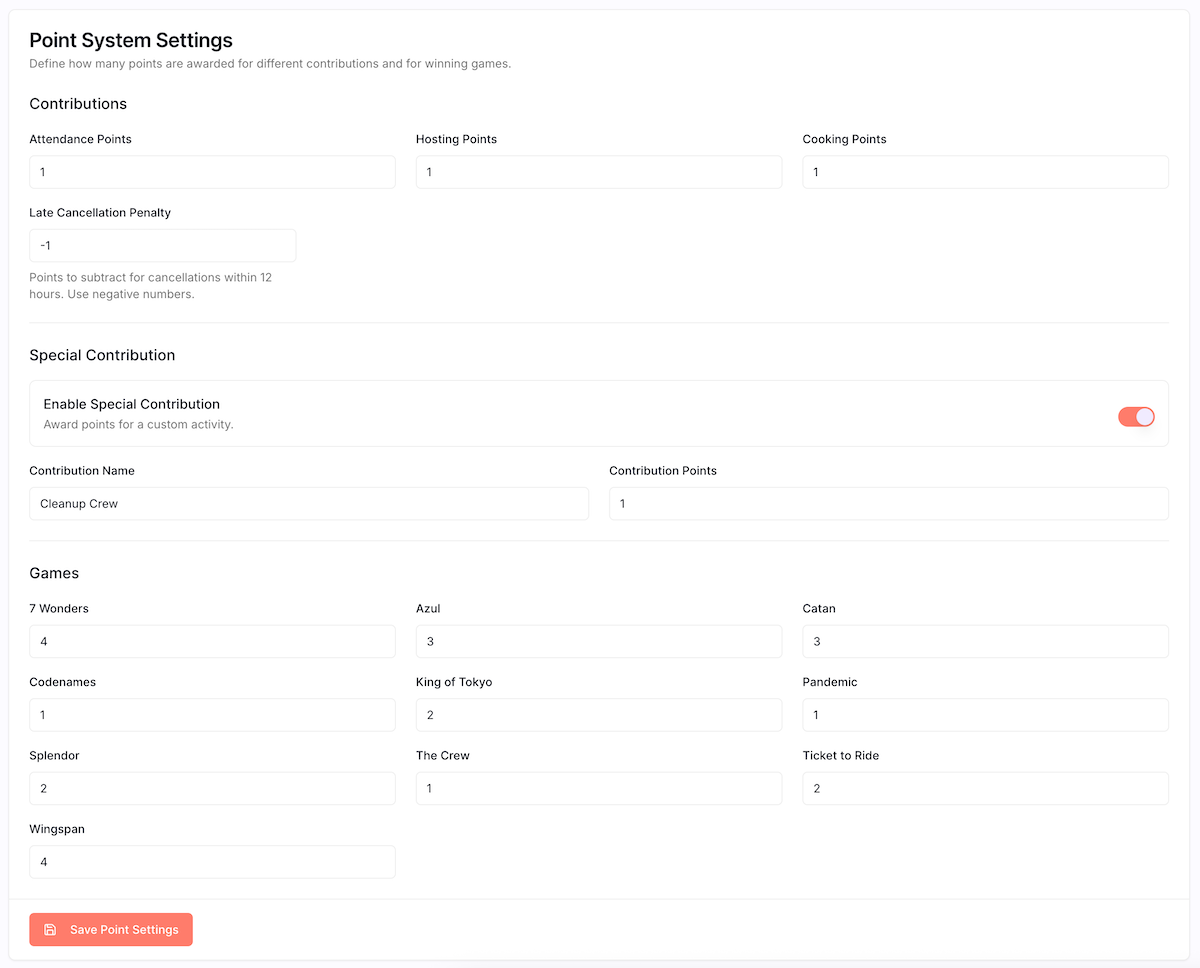Screen dimensions: 1200x968
Task: Select the Contribution Points input field
Action: point(889,503)
